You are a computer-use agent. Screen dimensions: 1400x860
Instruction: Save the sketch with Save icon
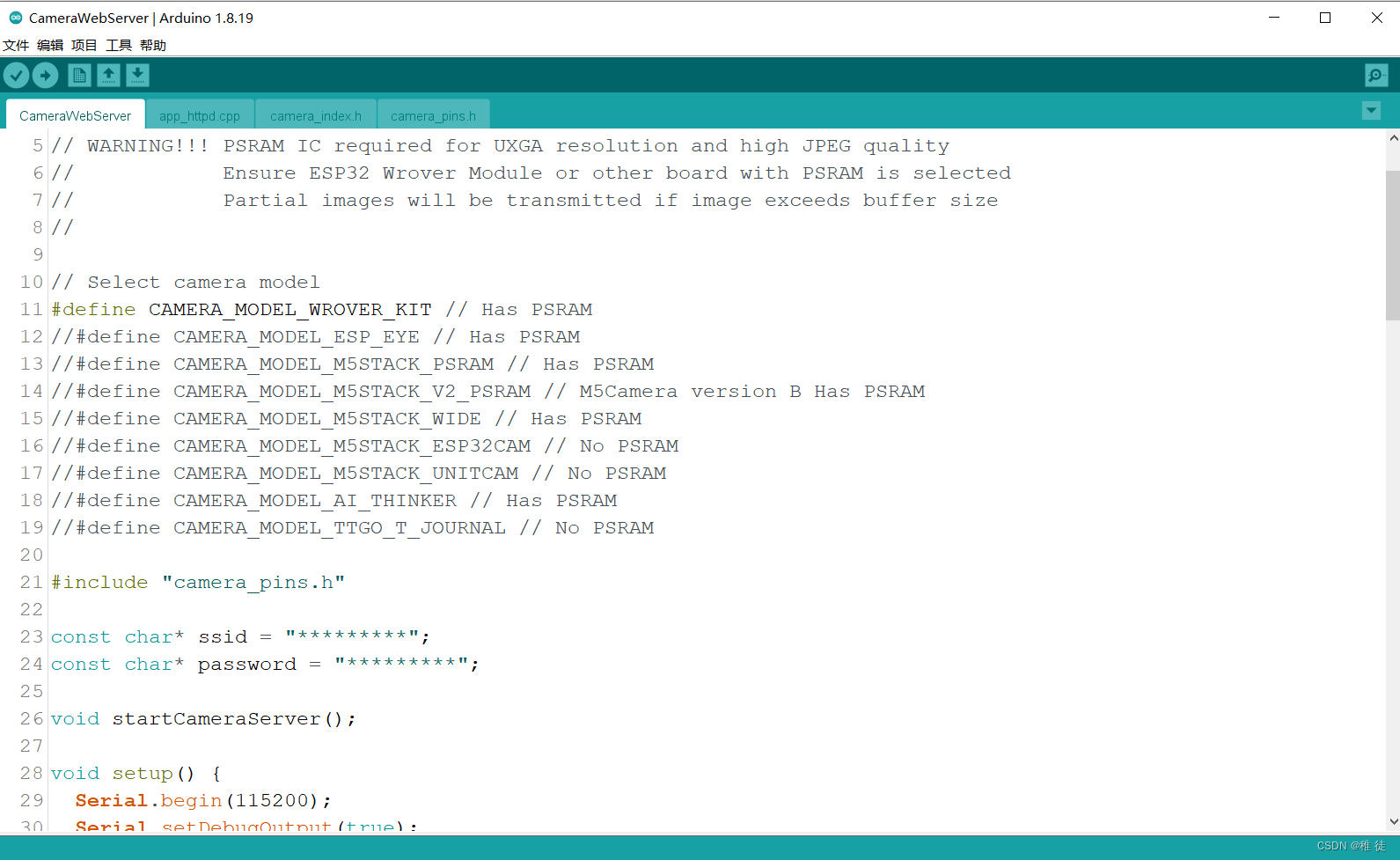pos(137,76)
